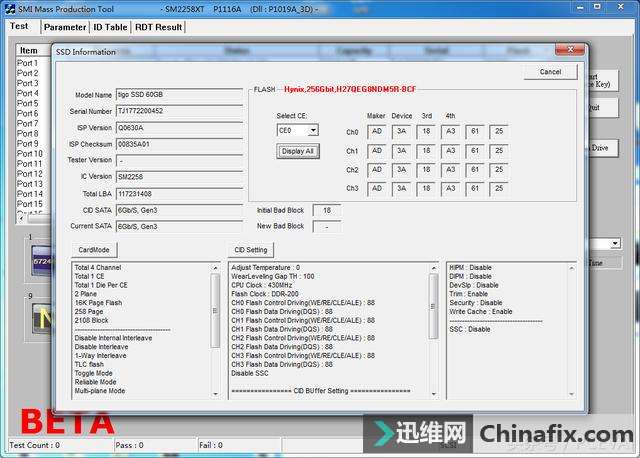Click the Tester Version field

pyautogui.click(x=179, y=160)
